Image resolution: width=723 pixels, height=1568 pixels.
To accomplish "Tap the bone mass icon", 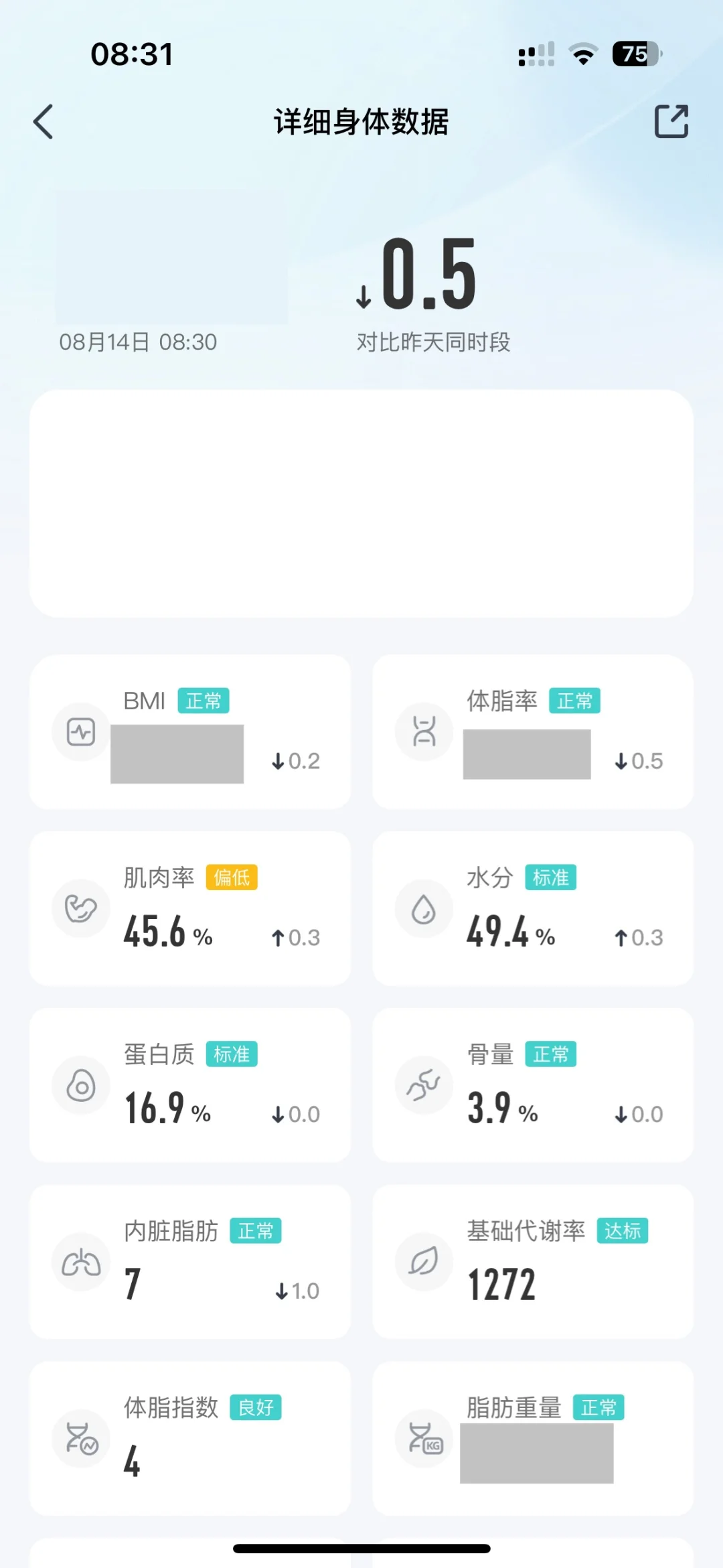I will [424, 1086].
